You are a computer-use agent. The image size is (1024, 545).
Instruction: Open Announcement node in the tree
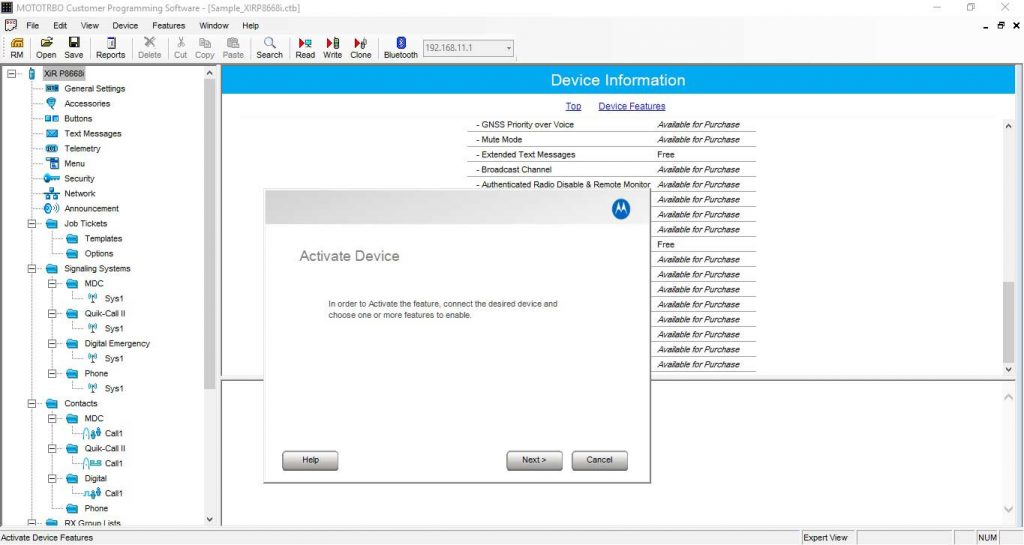coord(91,209)
